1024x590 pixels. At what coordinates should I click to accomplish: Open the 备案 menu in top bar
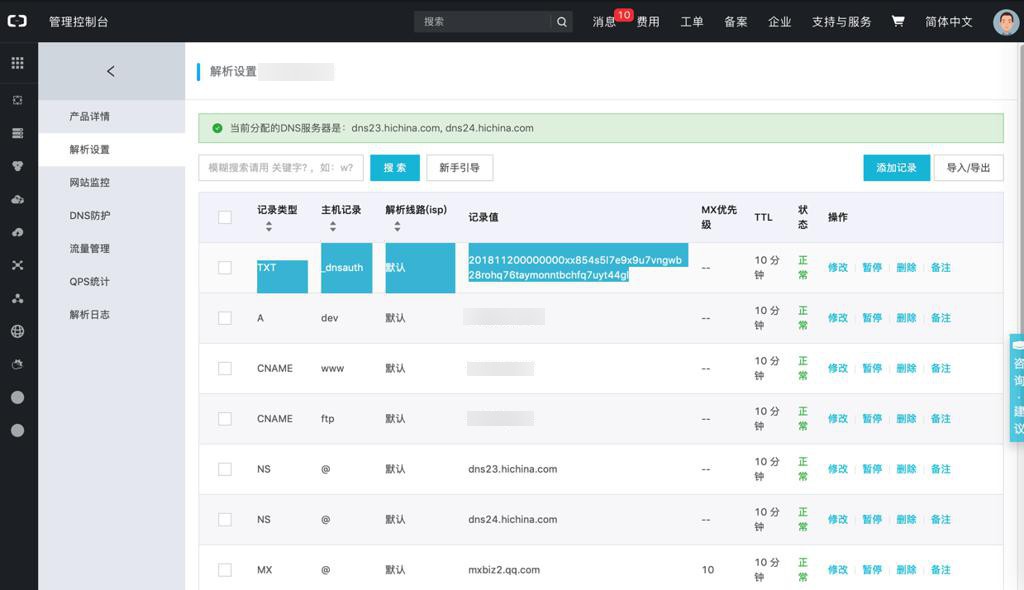[x=735, y=22]
